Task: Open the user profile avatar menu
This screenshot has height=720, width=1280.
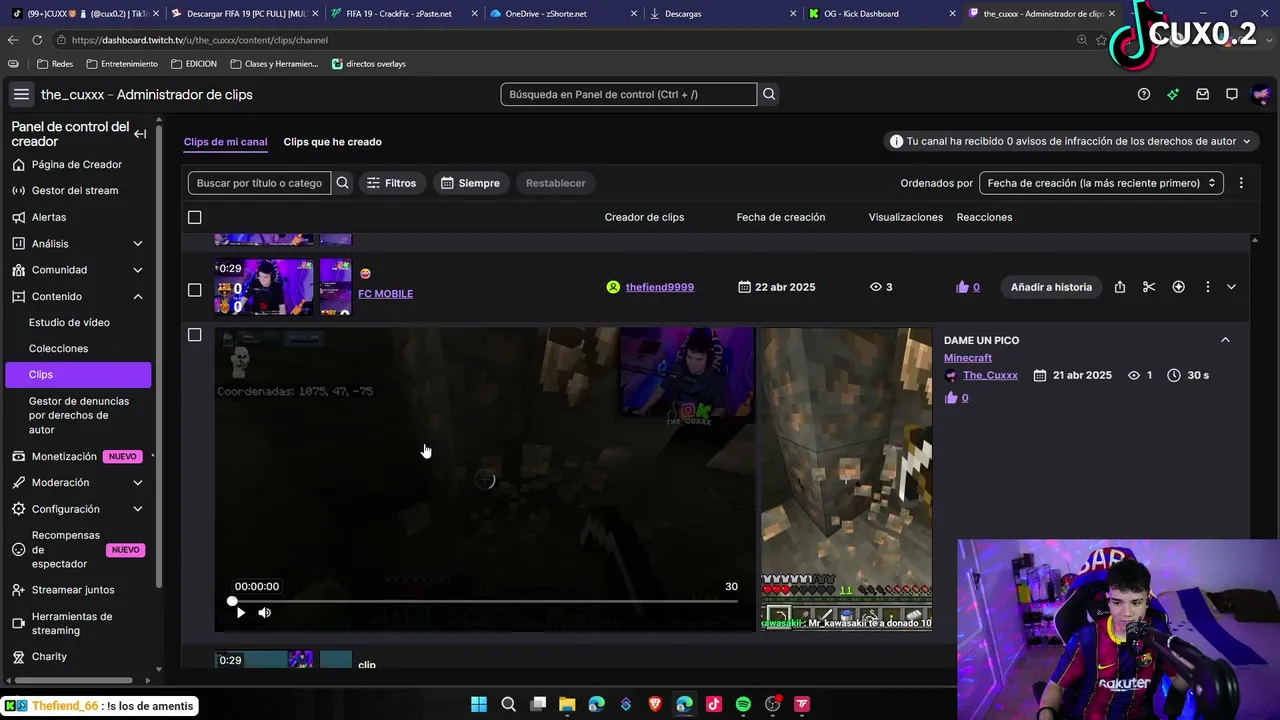Action: (1261, 94)
